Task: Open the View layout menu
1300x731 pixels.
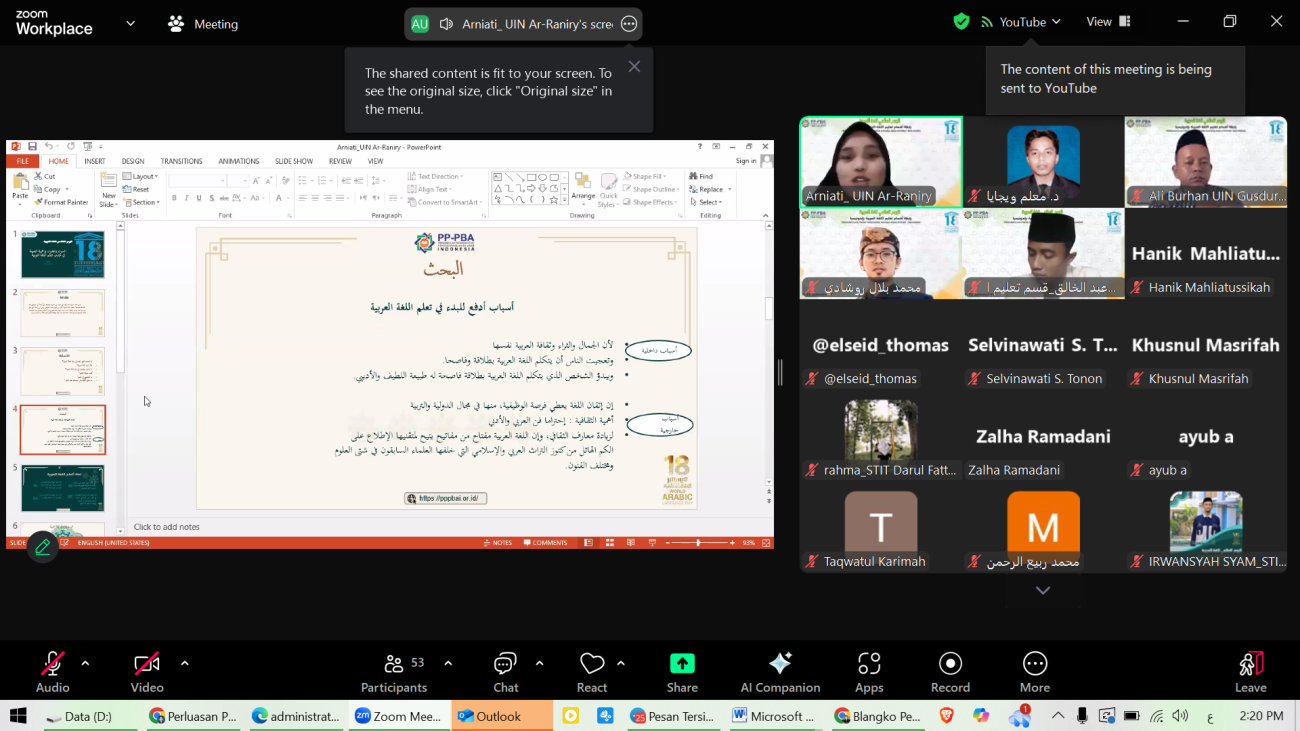Action: (x=1108, y=22)
